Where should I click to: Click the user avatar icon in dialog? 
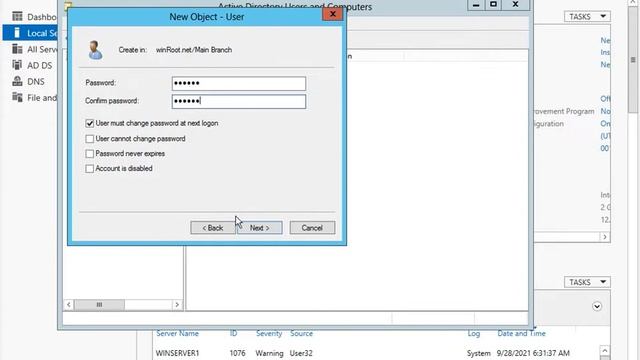point(95,50)
